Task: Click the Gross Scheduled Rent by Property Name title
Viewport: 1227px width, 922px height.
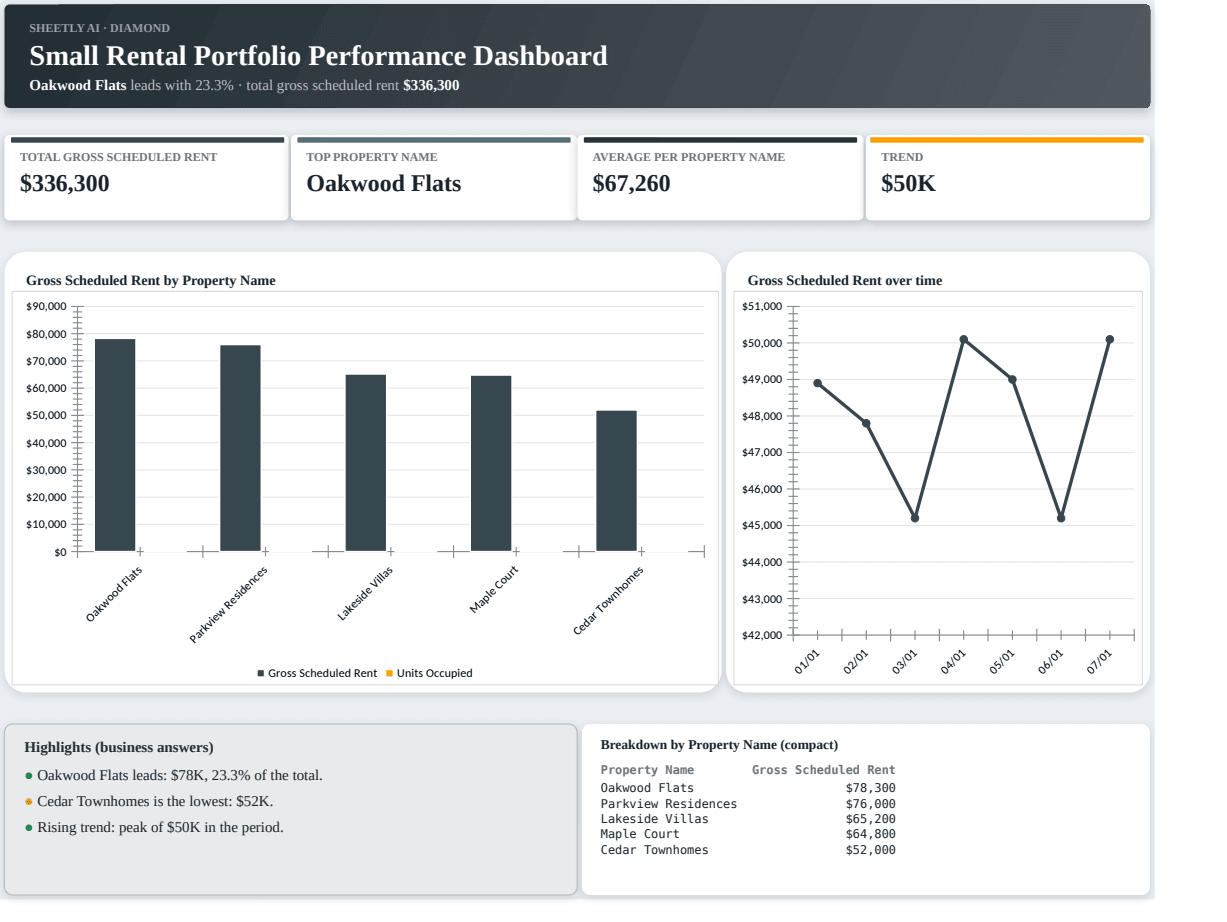Action: coord(151,281)
